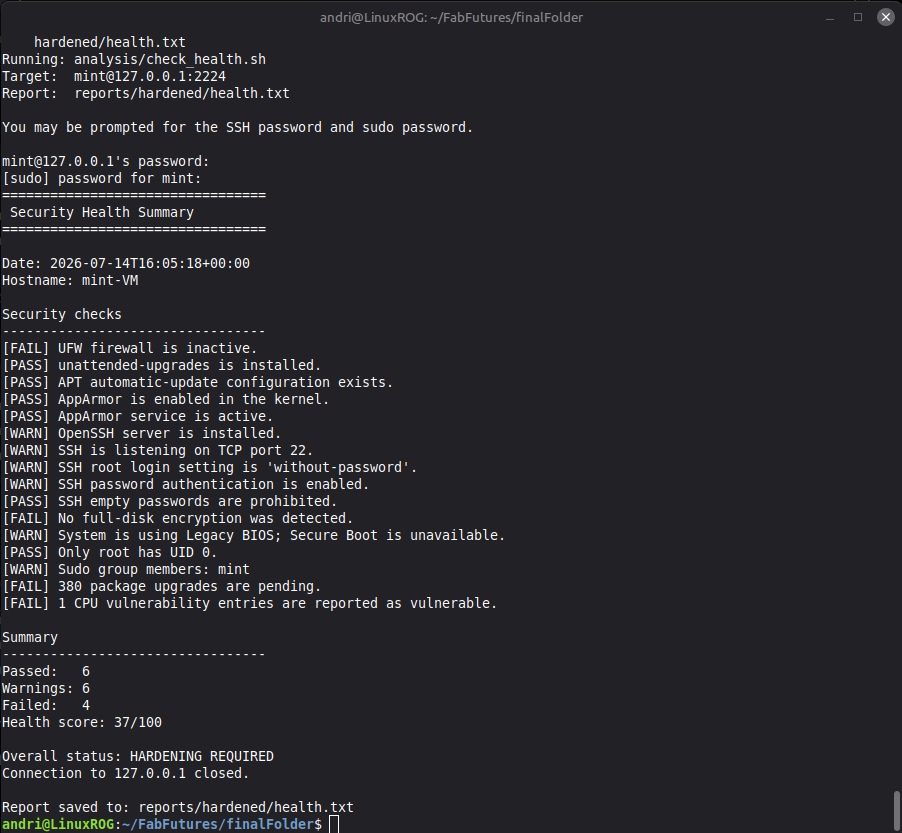Click the 'Report saved to' path line
Image resolution: width=902 pixels, height=833 pixels.
(178, 808)
